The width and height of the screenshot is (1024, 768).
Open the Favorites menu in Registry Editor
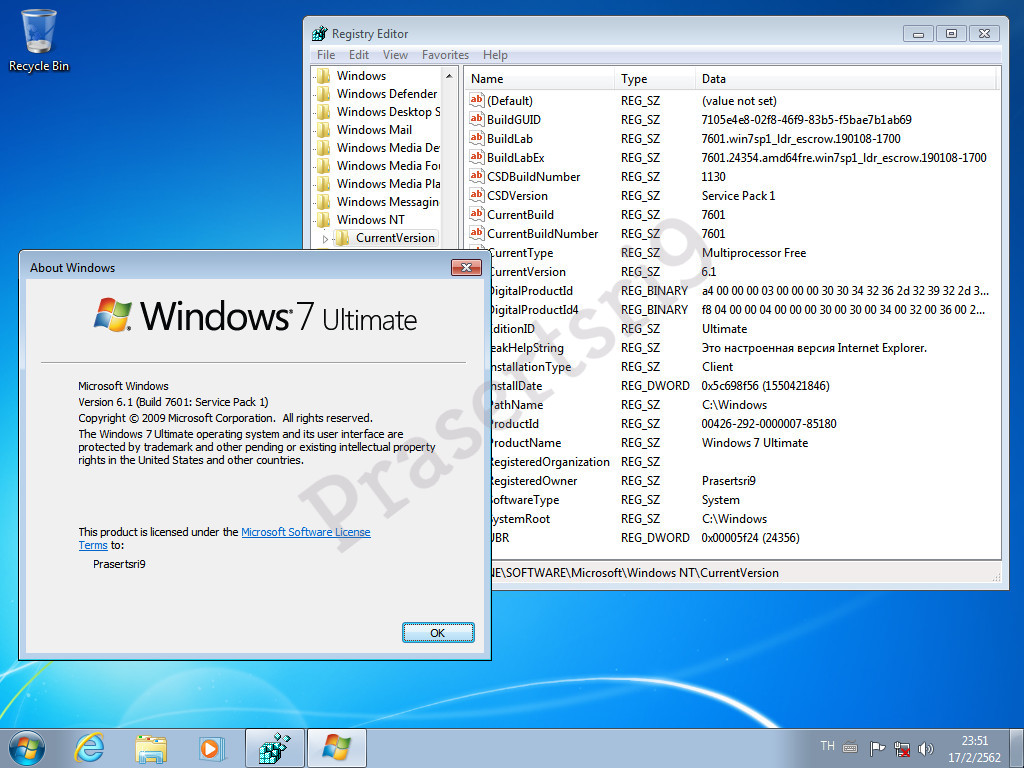[x=445, y=55]
